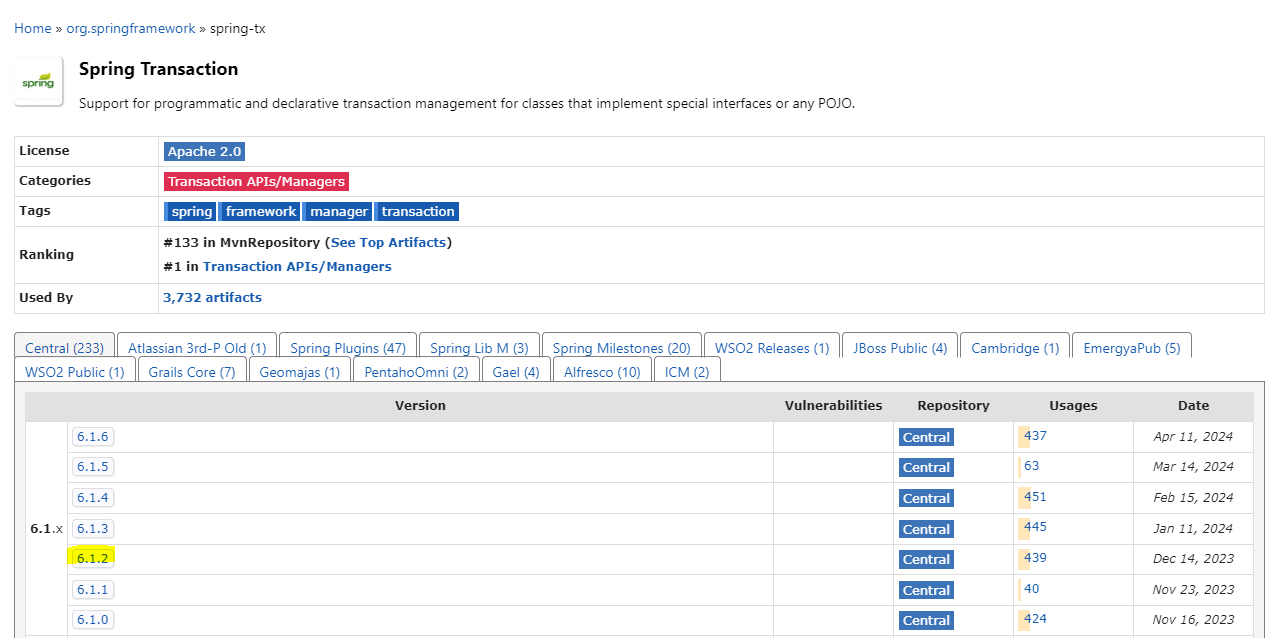Open See Top Artifacts link
1272x638 pixels.
point(389,242)
